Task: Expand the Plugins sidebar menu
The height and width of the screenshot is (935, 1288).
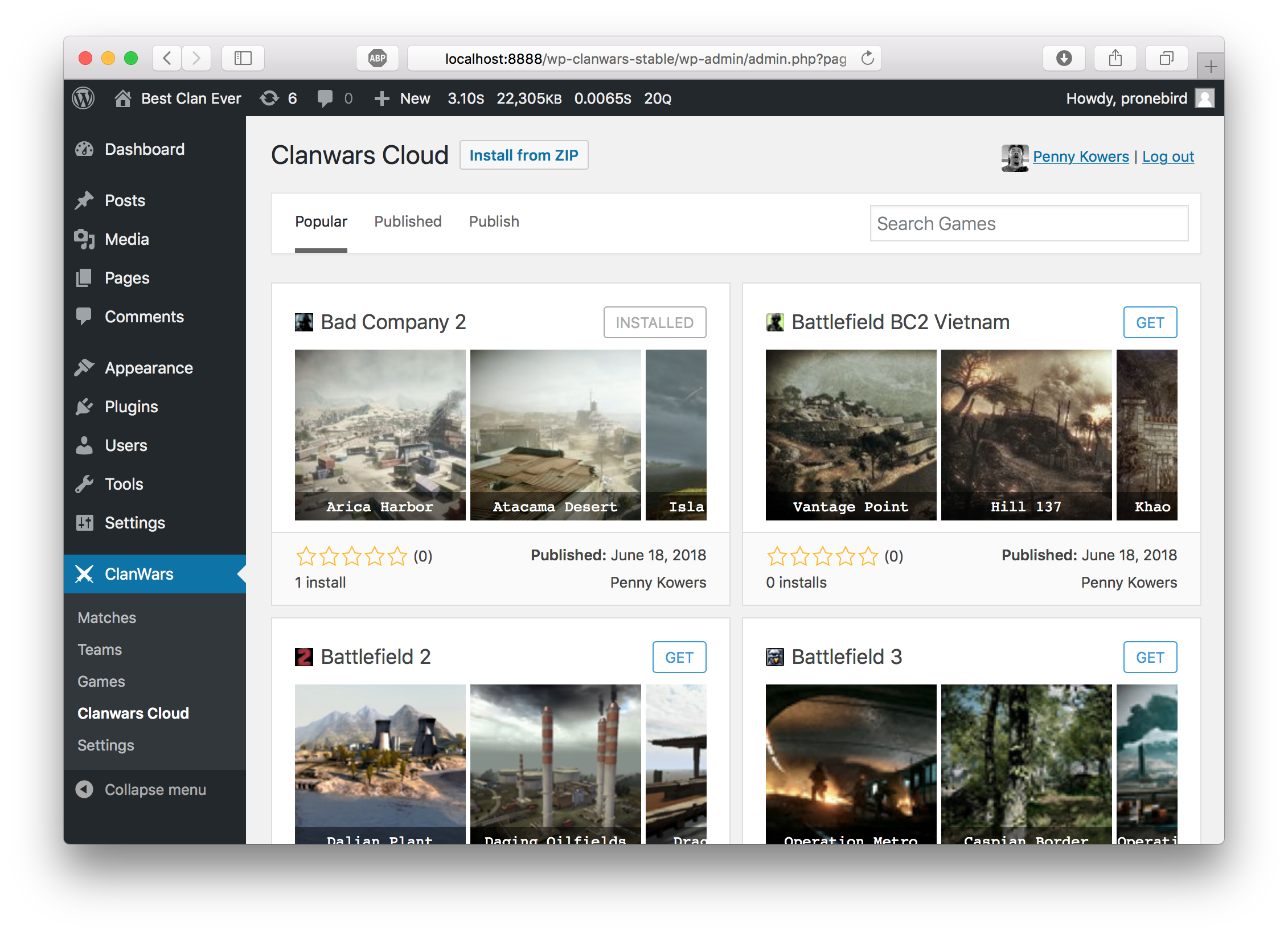Action: (131, 407)
